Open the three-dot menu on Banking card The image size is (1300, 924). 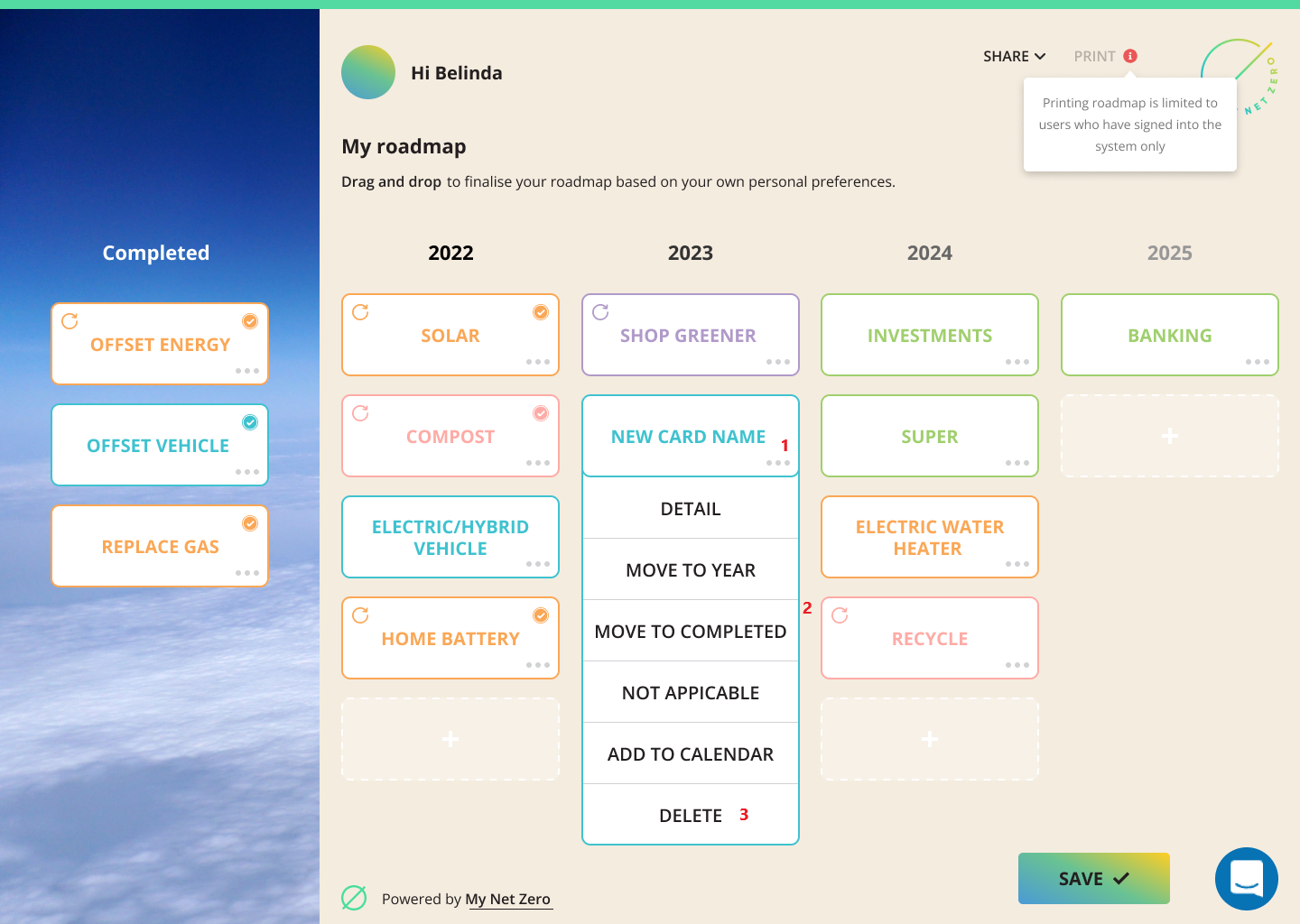1257,362
